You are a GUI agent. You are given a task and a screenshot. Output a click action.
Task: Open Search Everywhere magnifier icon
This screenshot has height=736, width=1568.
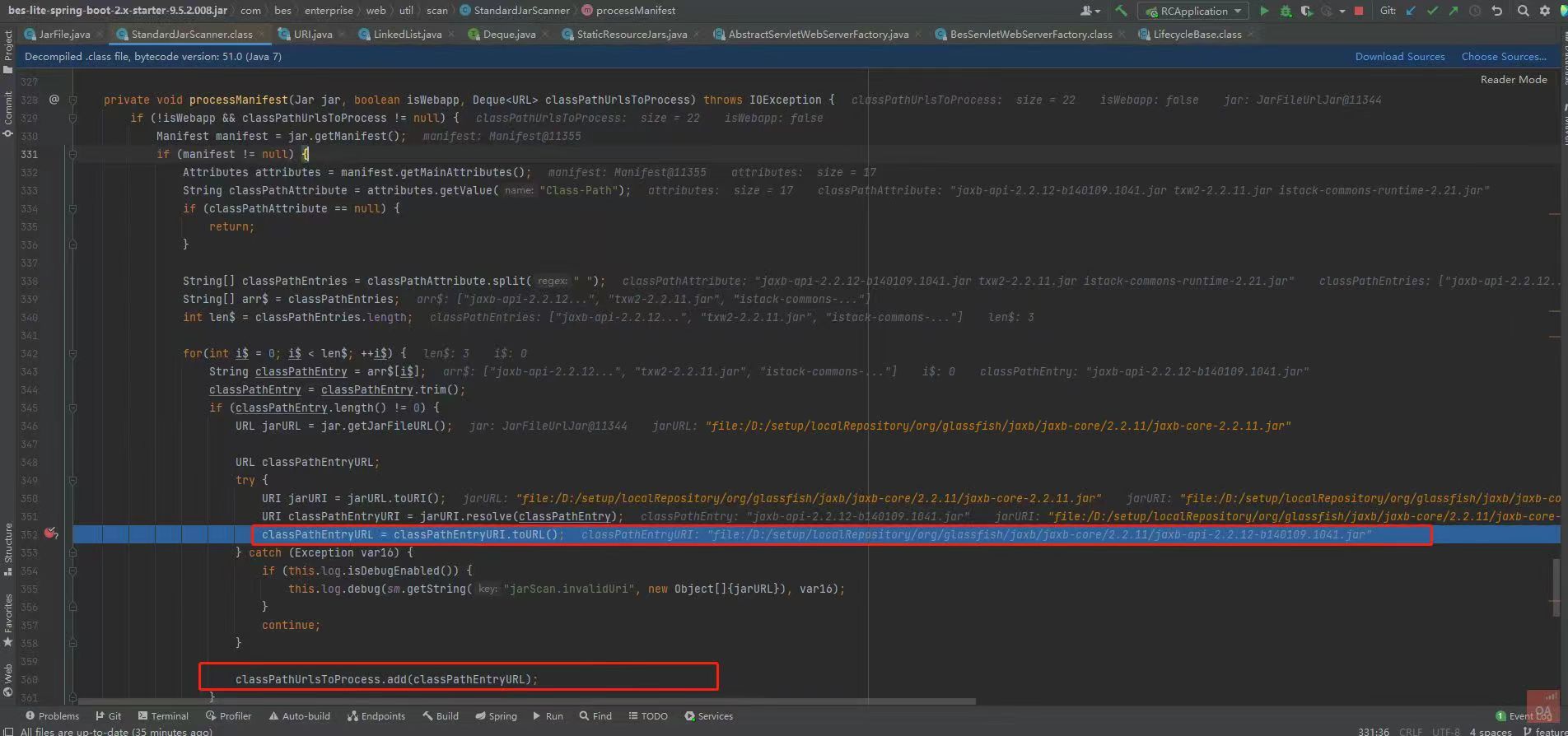coord(1524,11)
